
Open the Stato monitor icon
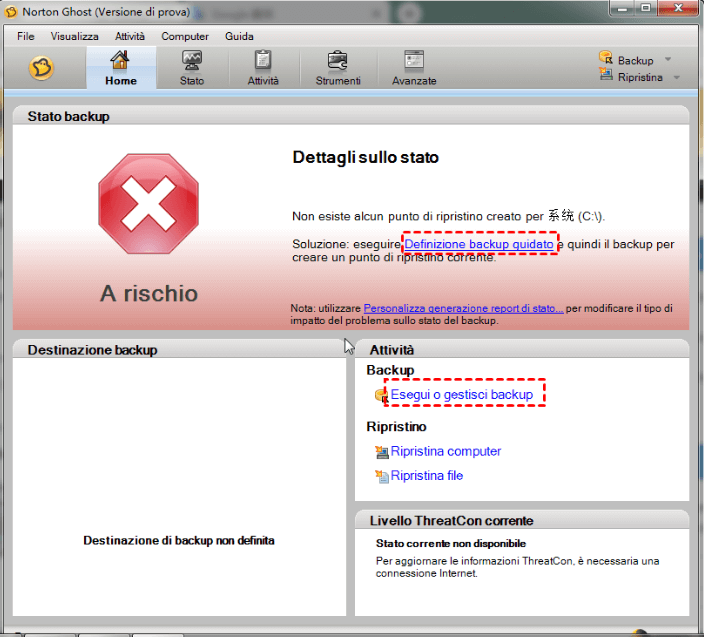192,60
